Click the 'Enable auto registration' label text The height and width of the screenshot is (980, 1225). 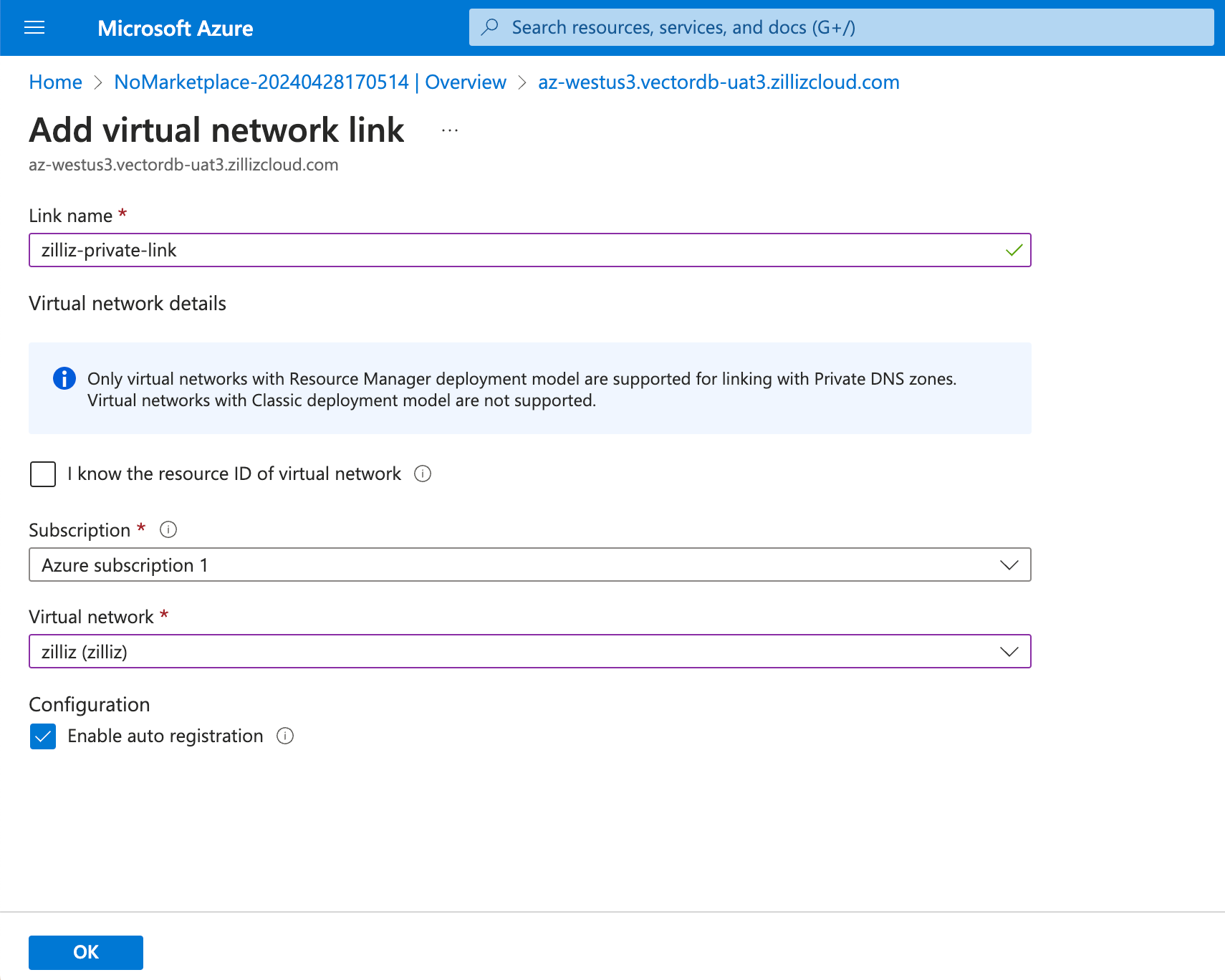pyautogui.click(x=165, y=736)
